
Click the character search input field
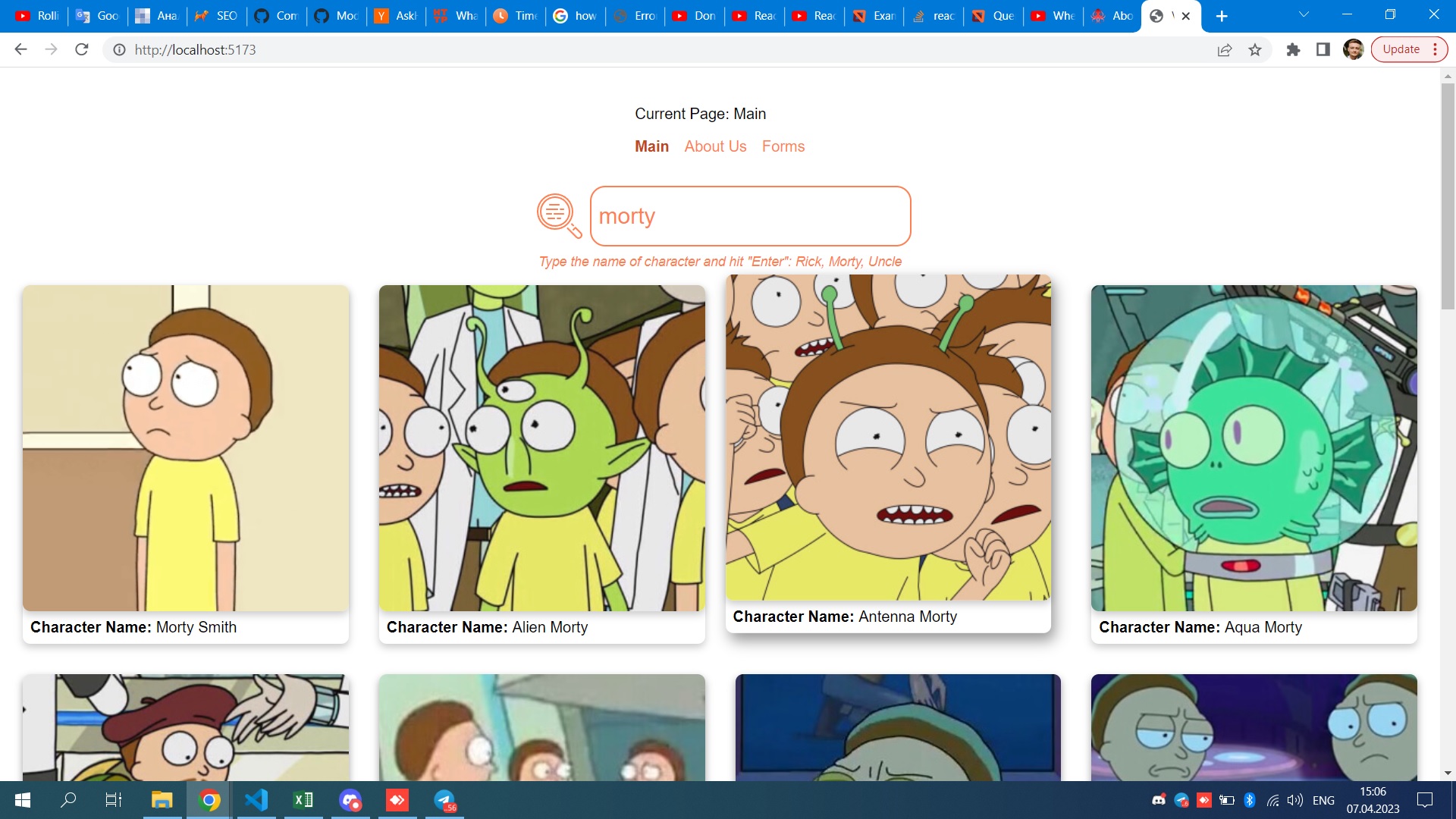(x=750, y=216)
